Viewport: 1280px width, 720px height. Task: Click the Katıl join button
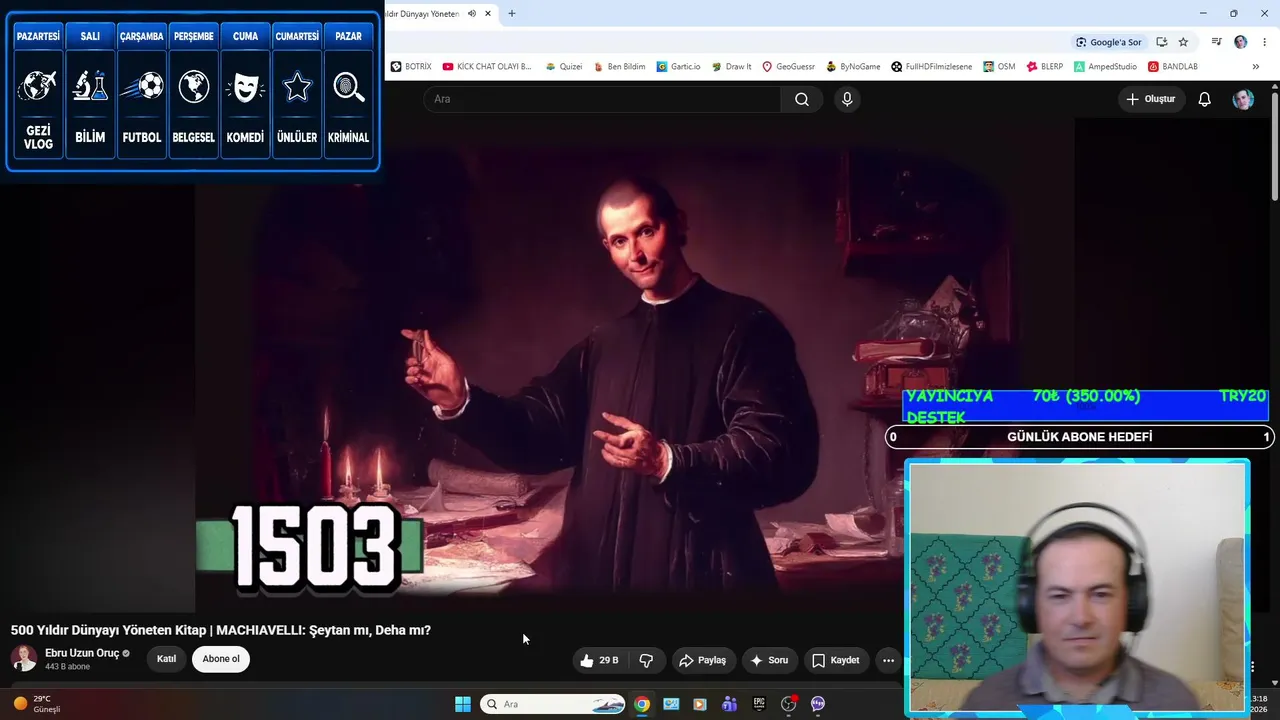click(x=167, y=659)
